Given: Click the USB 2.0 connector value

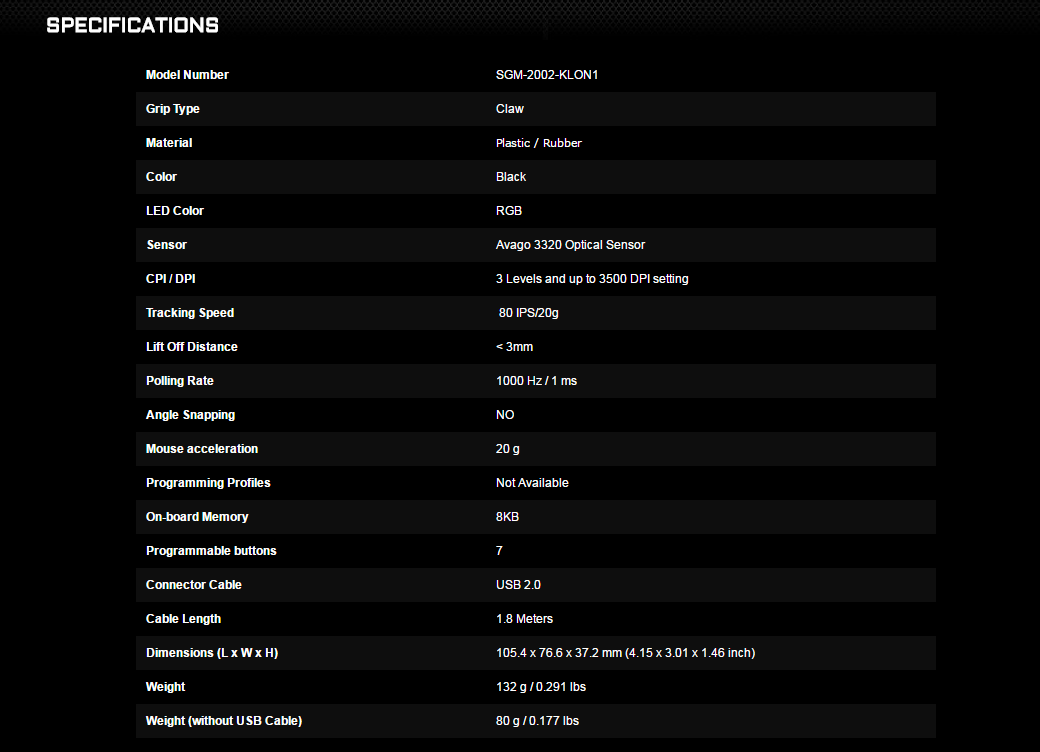Looking at the screenshot, I should (518, 585).
